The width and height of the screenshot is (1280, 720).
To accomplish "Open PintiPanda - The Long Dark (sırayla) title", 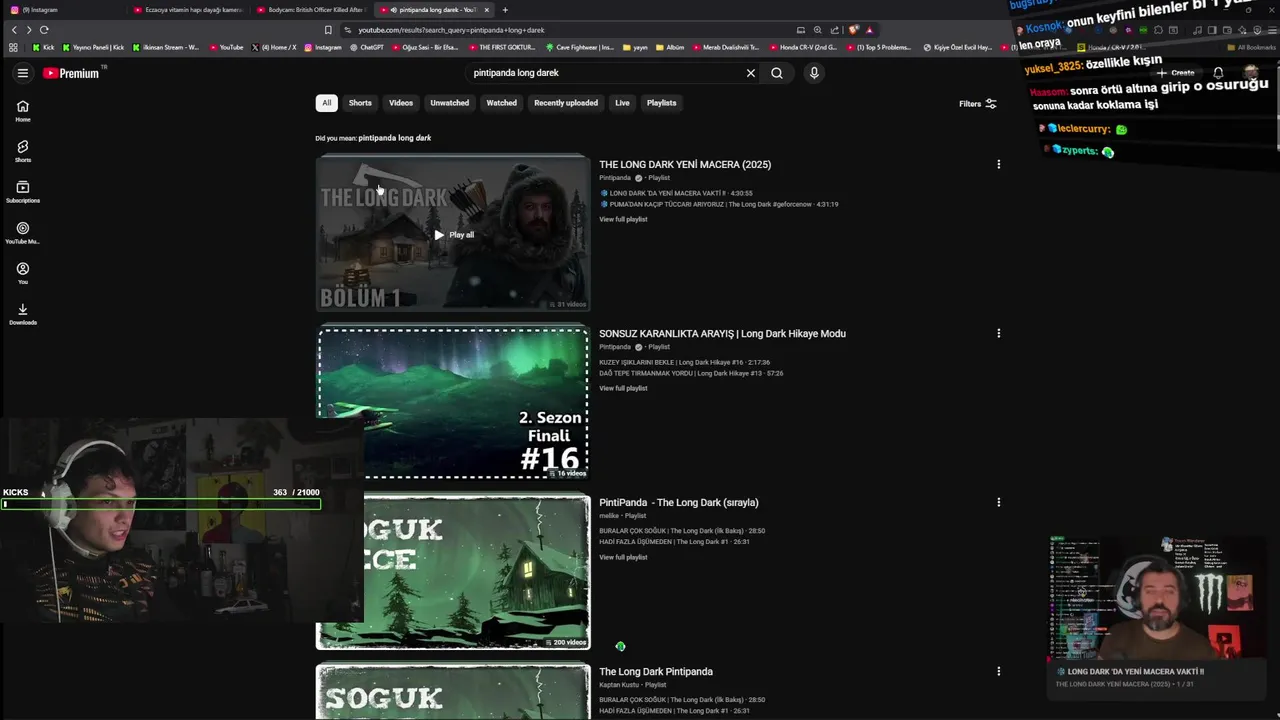I will (x=679, y=502).
